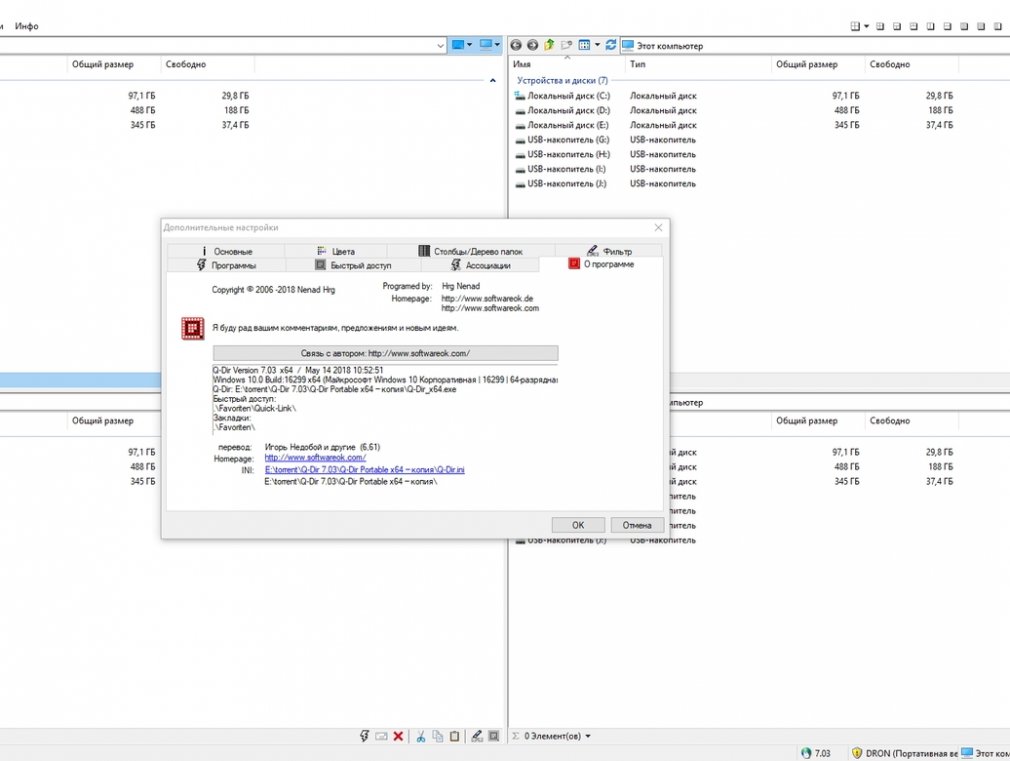Open dropdown arrow beside dark blue monitor icon

[x=470, y=44]
